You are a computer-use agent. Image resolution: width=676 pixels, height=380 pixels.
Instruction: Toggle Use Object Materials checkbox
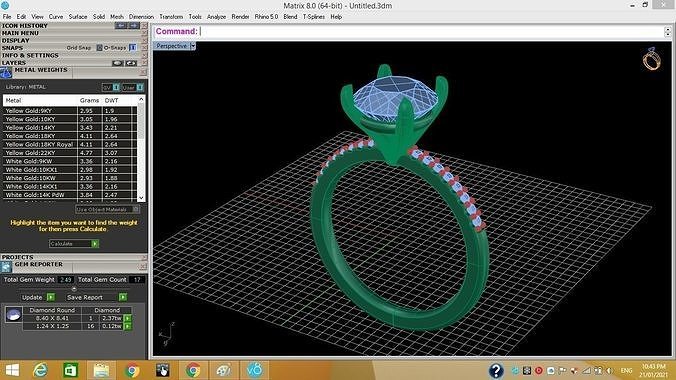[x=135, y=209]
